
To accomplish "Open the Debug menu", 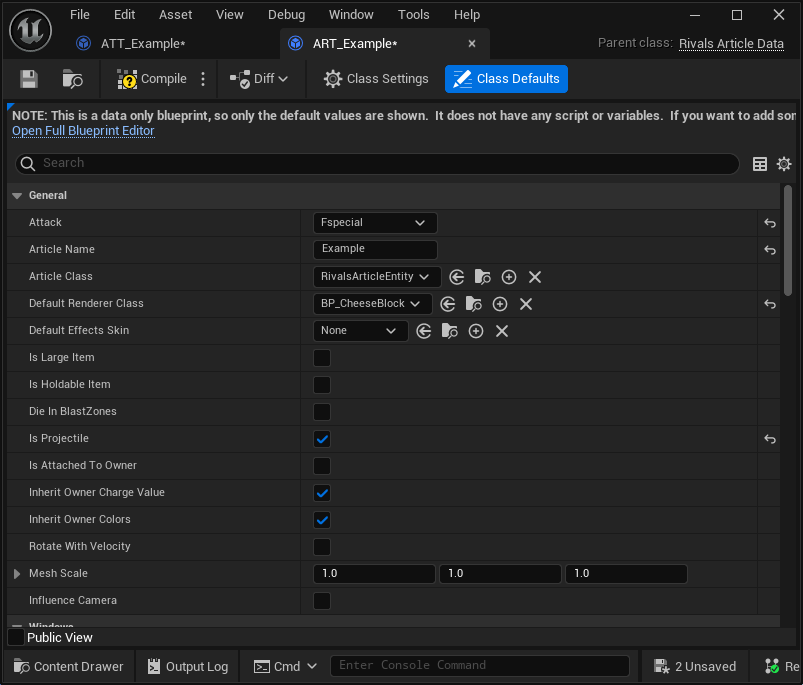I will [x=286, y=15].
